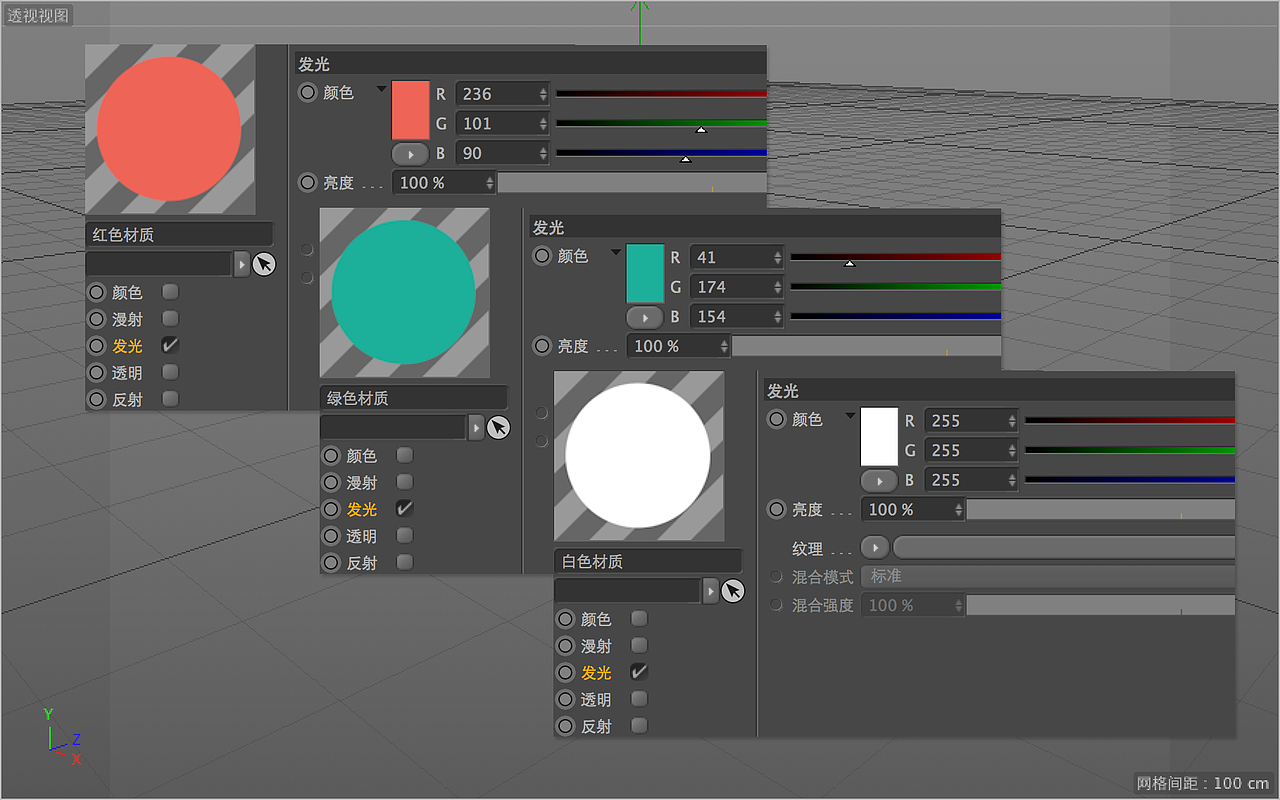Screen dimensions: 1280x800
Task: Open the 混合模式 标准 dropdown
Action: (1048, 577)
